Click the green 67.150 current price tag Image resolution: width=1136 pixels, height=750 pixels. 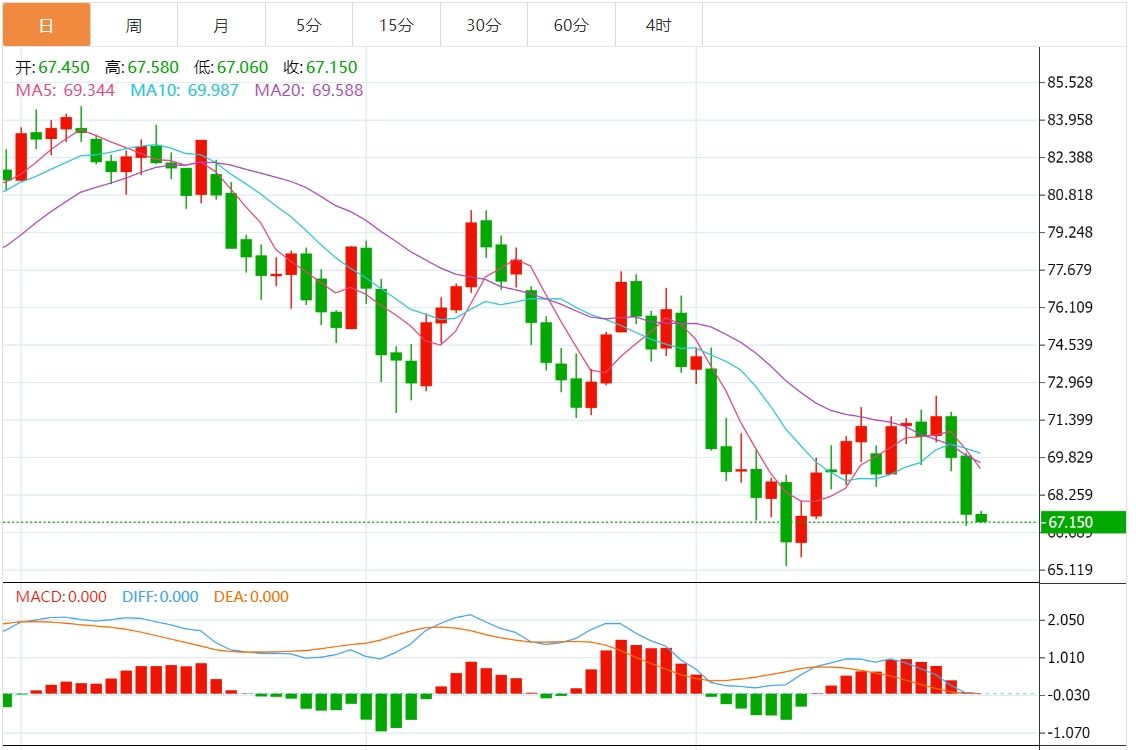1083,522
